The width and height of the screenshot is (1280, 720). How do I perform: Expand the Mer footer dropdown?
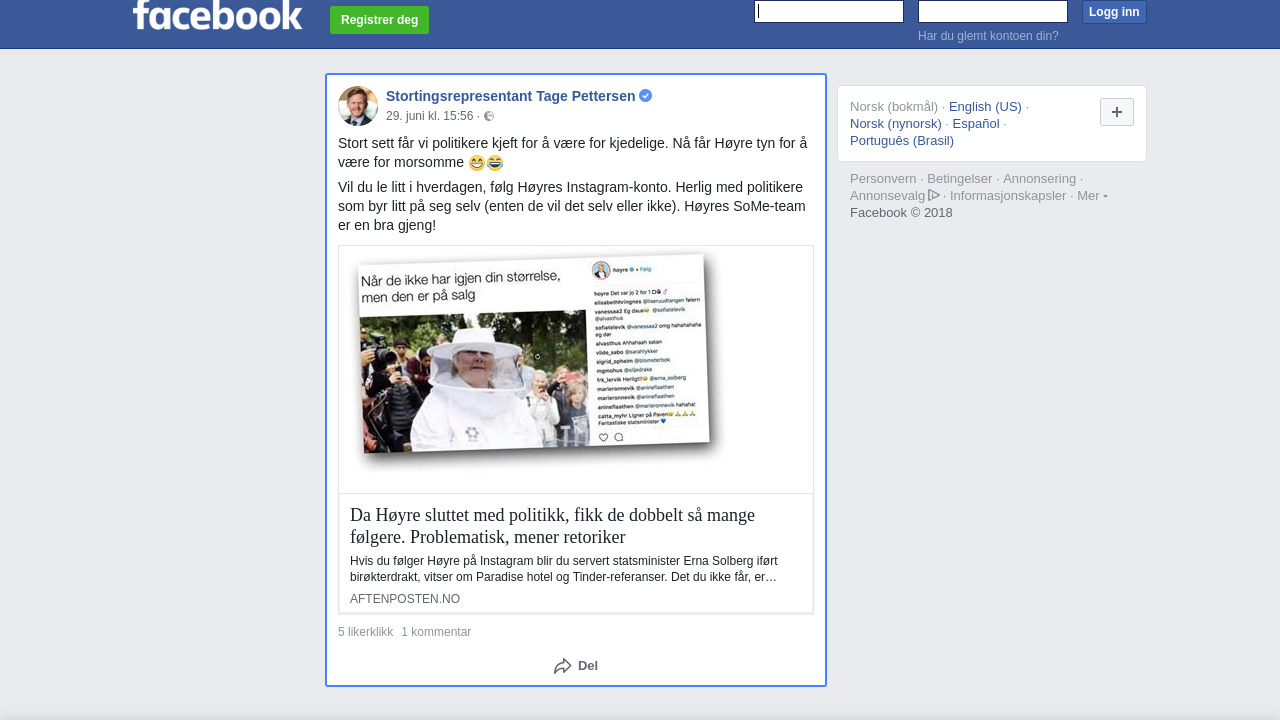1092,196
